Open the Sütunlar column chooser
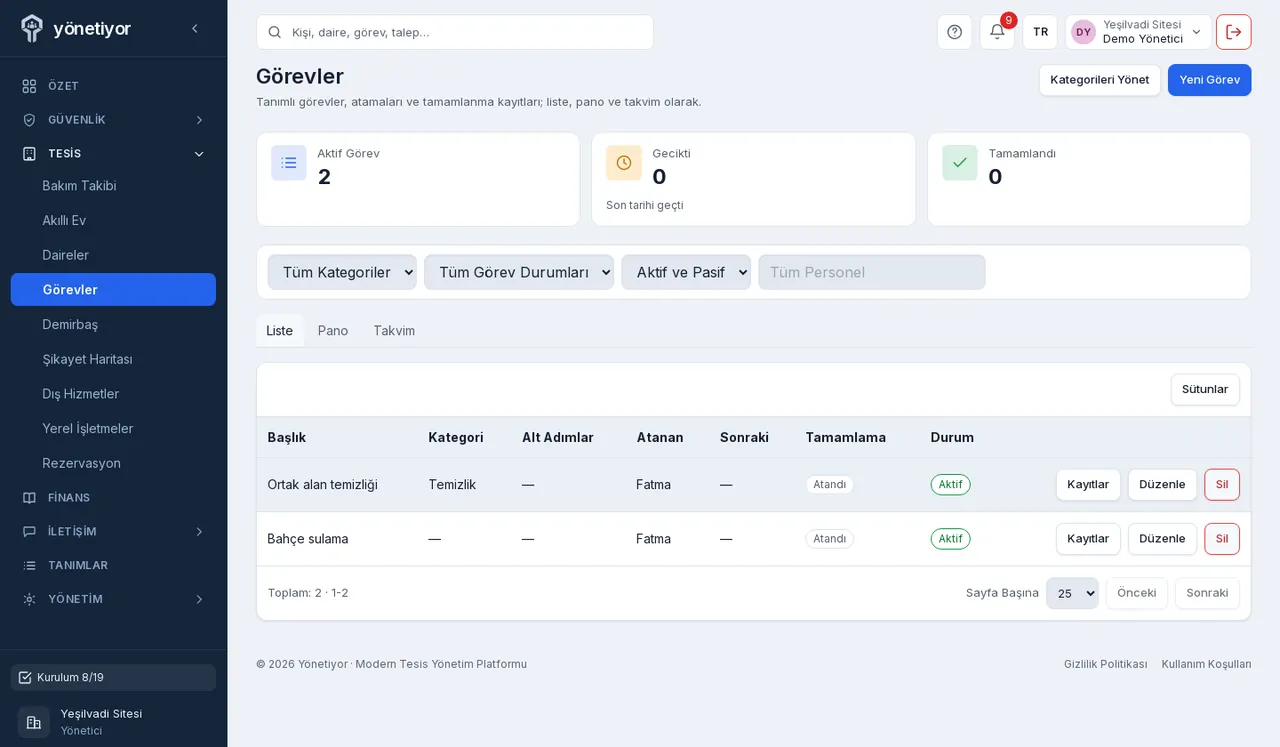Screen dimensions: 1280x747 tap(1205, 390)
